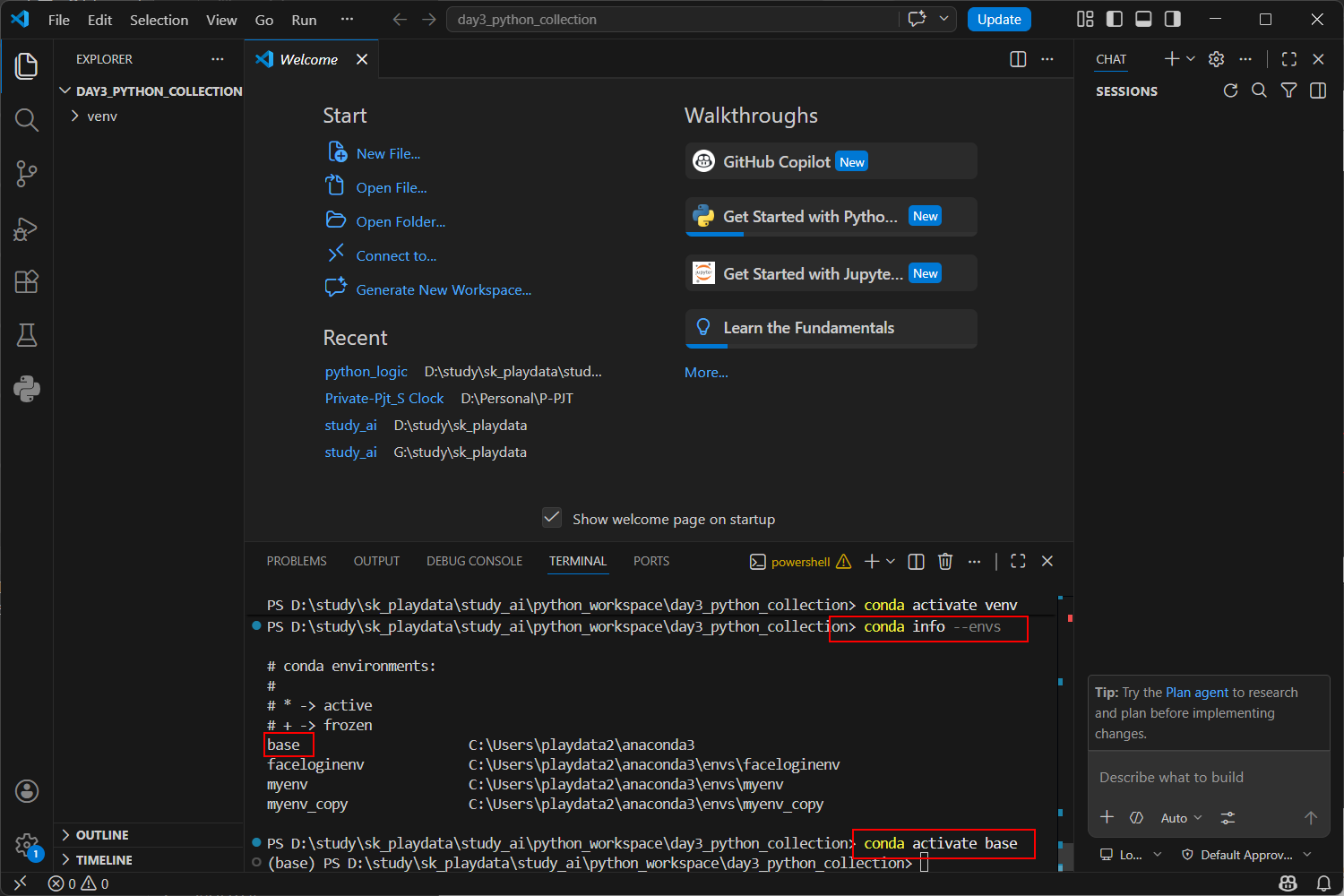This screenshot has height=896, width=1344.
Task: Switch to the PROBLEMS panel tab
Action: [x=297, y=561]
